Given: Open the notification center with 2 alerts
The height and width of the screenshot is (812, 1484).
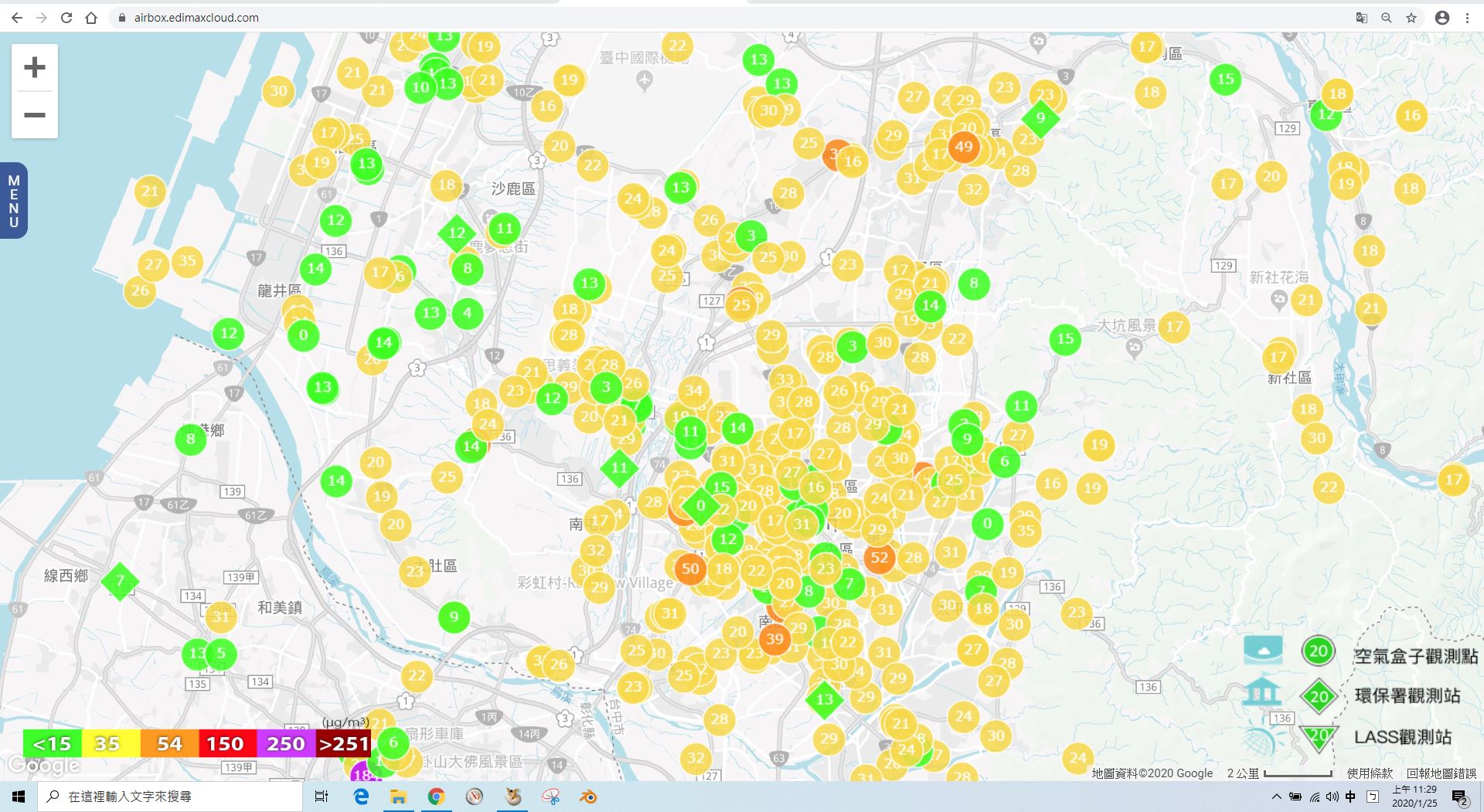Looking at the screenshot, I should (1459, 797).
